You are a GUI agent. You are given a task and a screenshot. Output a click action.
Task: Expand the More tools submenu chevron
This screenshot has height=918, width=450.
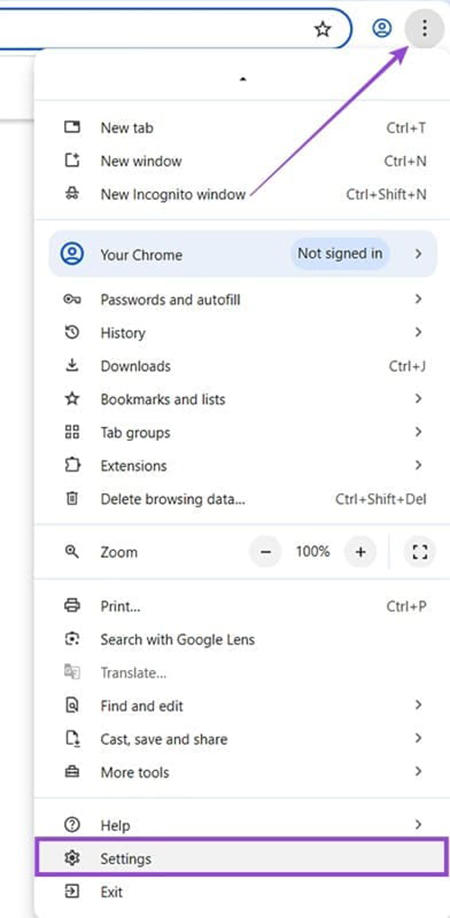coord(418,772)
